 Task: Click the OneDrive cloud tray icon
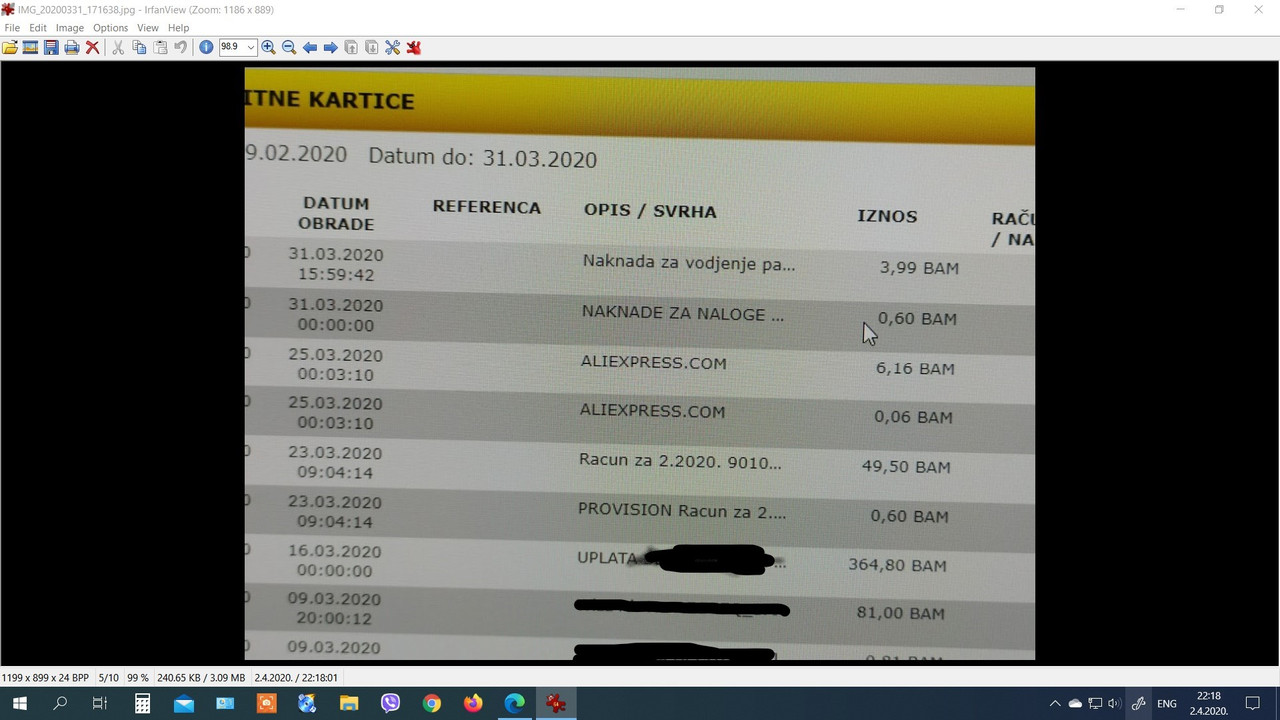[1075, 704]
